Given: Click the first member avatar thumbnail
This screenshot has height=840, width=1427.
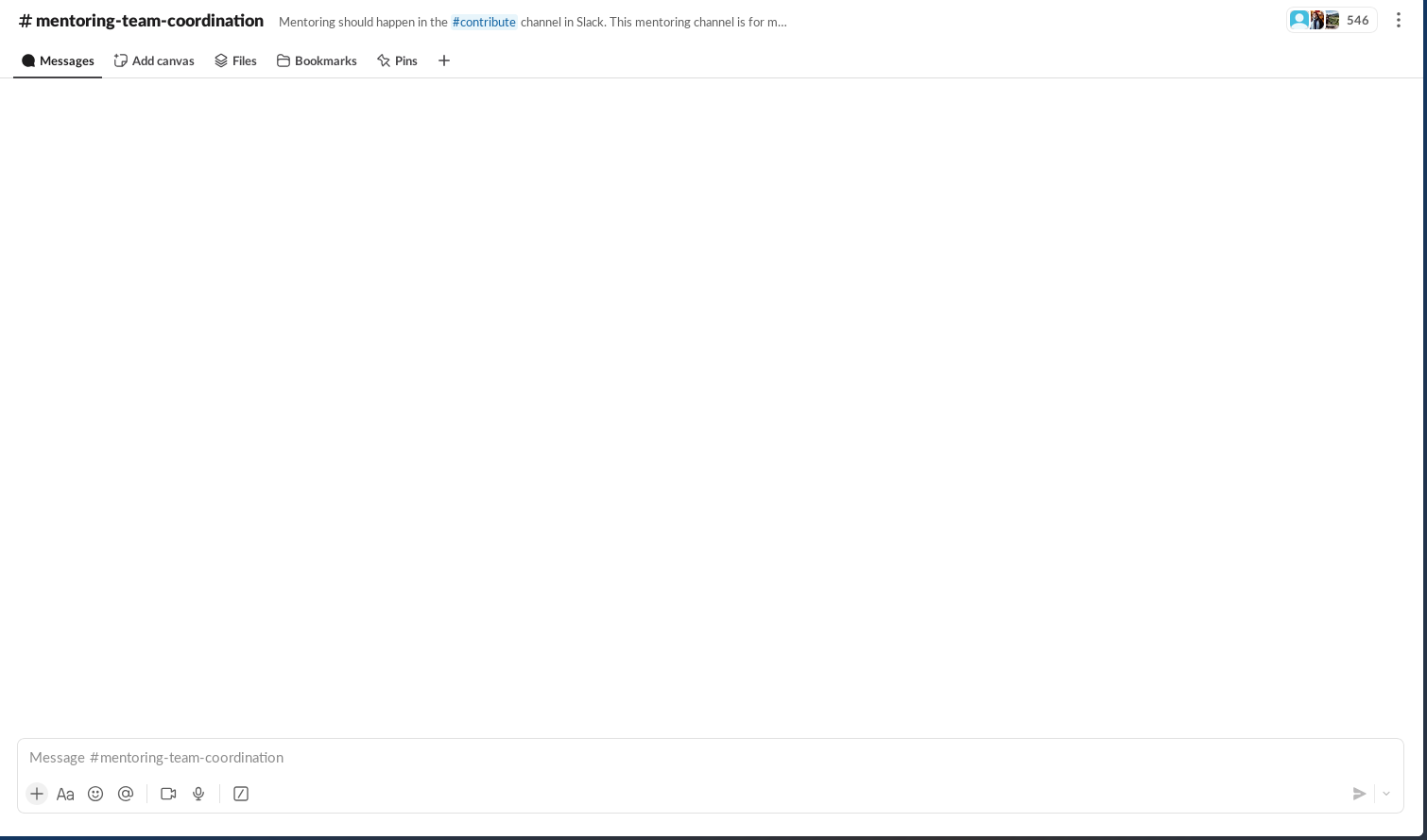Looking at the screenshot, I should pos(1299,20).
